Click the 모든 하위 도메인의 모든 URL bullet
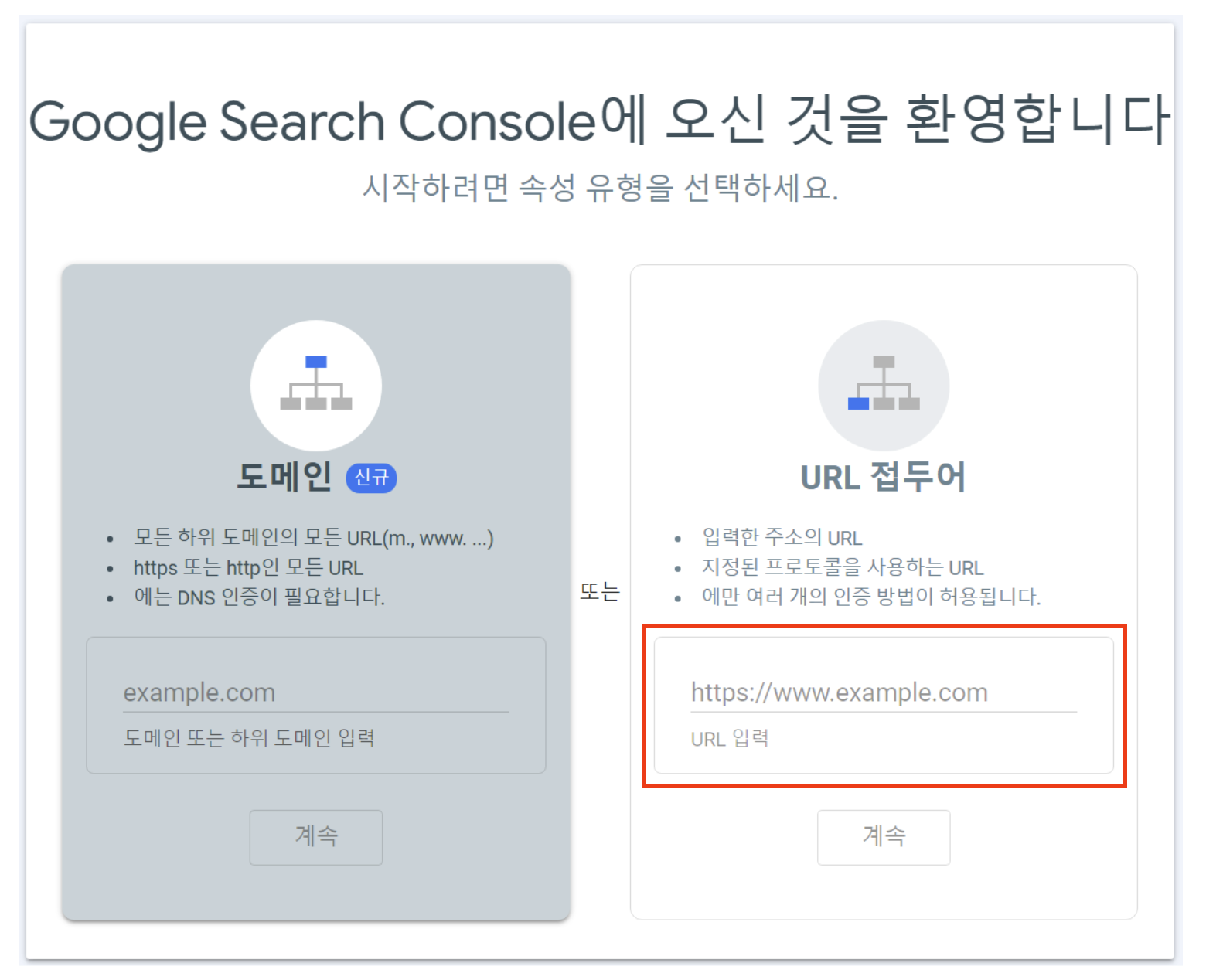Viewport: 1206px width, 980px height. (313, 538)
